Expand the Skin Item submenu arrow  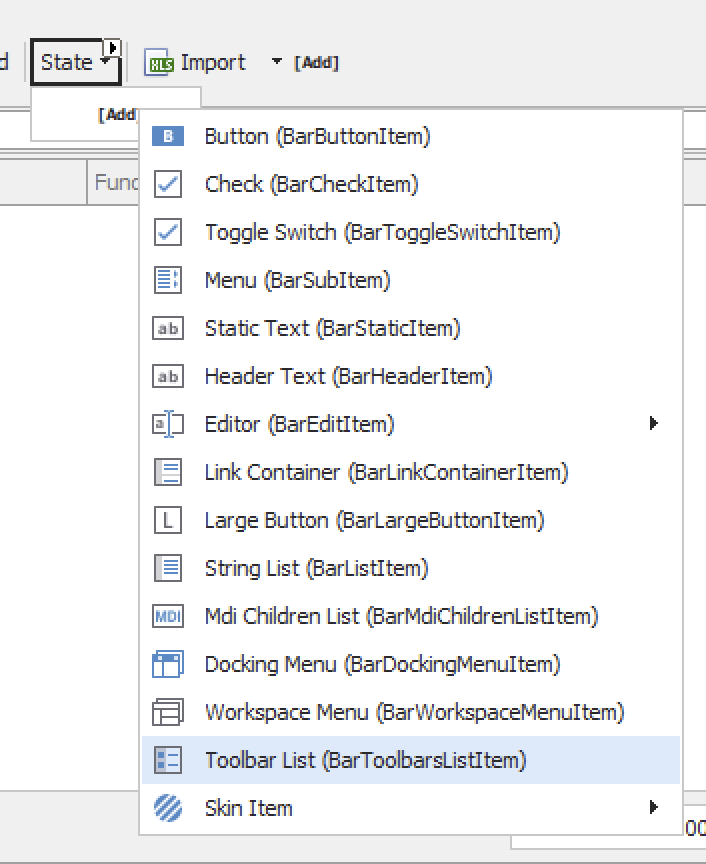pos(654,808)
